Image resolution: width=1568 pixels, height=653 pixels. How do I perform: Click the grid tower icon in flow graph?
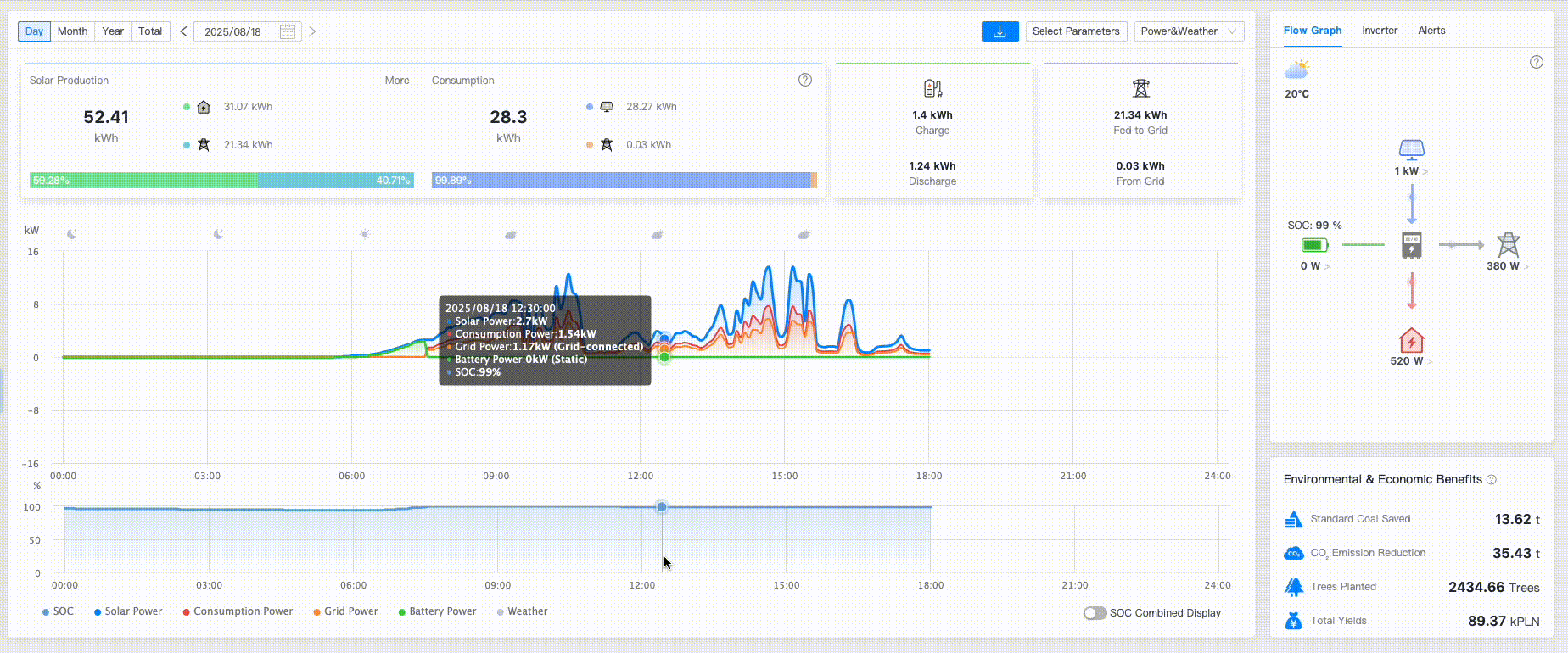click(1508, 245)
